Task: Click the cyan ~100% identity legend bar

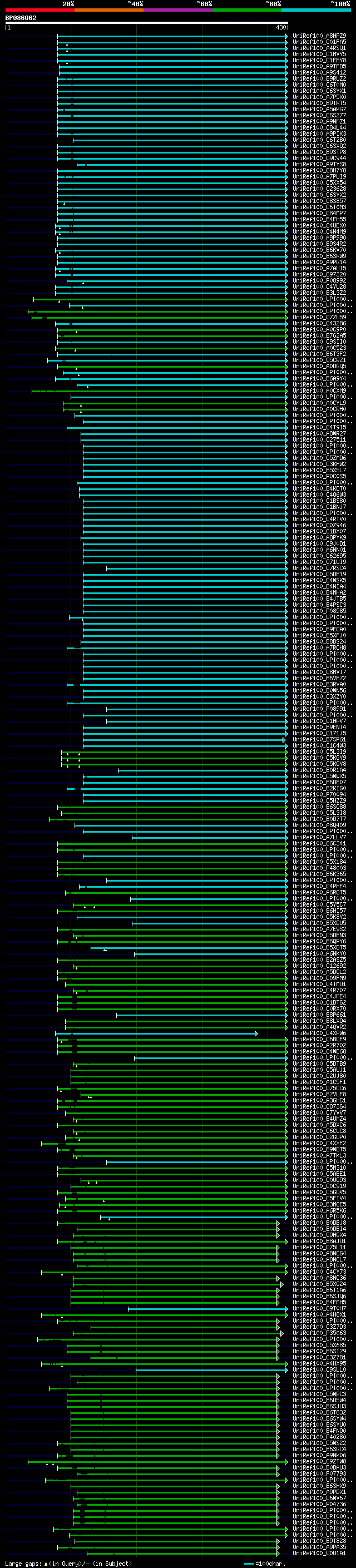Action: point(316,10)
